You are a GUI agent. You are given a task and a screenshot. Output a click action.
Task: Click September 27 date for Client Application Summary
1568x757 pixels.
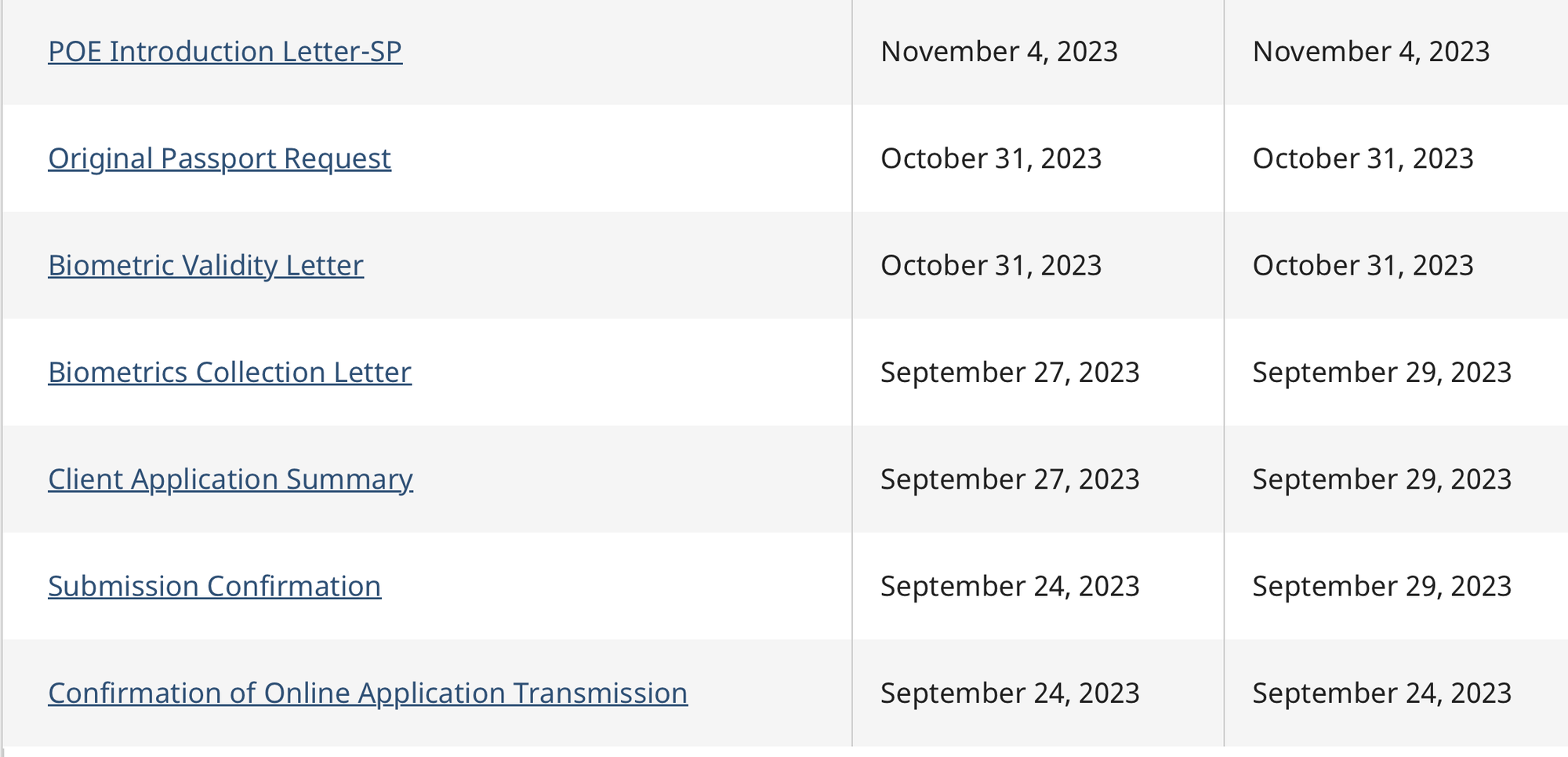pyautogui.click(x=1010, y=479)
